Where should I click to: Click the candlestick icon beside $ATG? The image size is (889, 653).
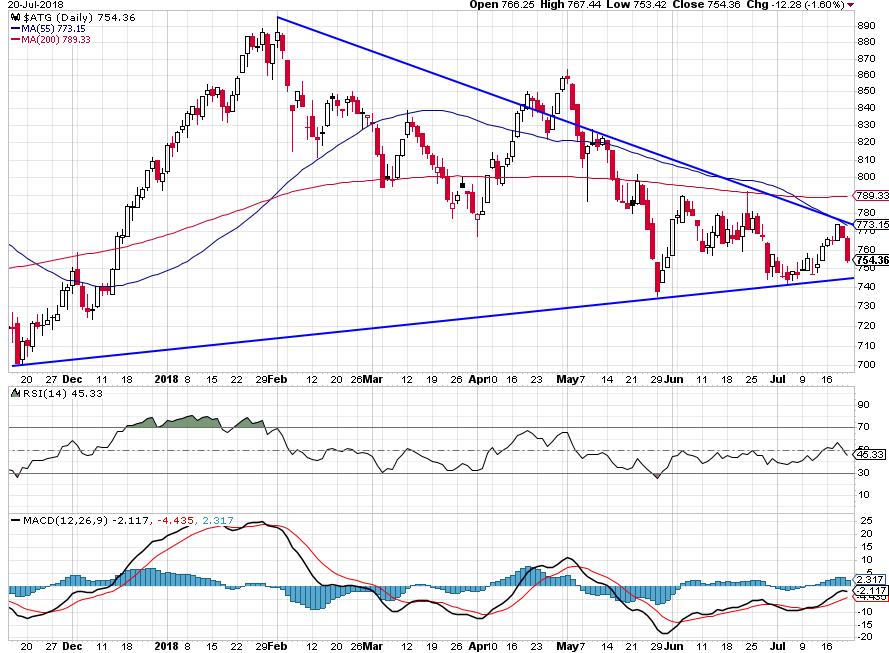click(x=15, y=18)
